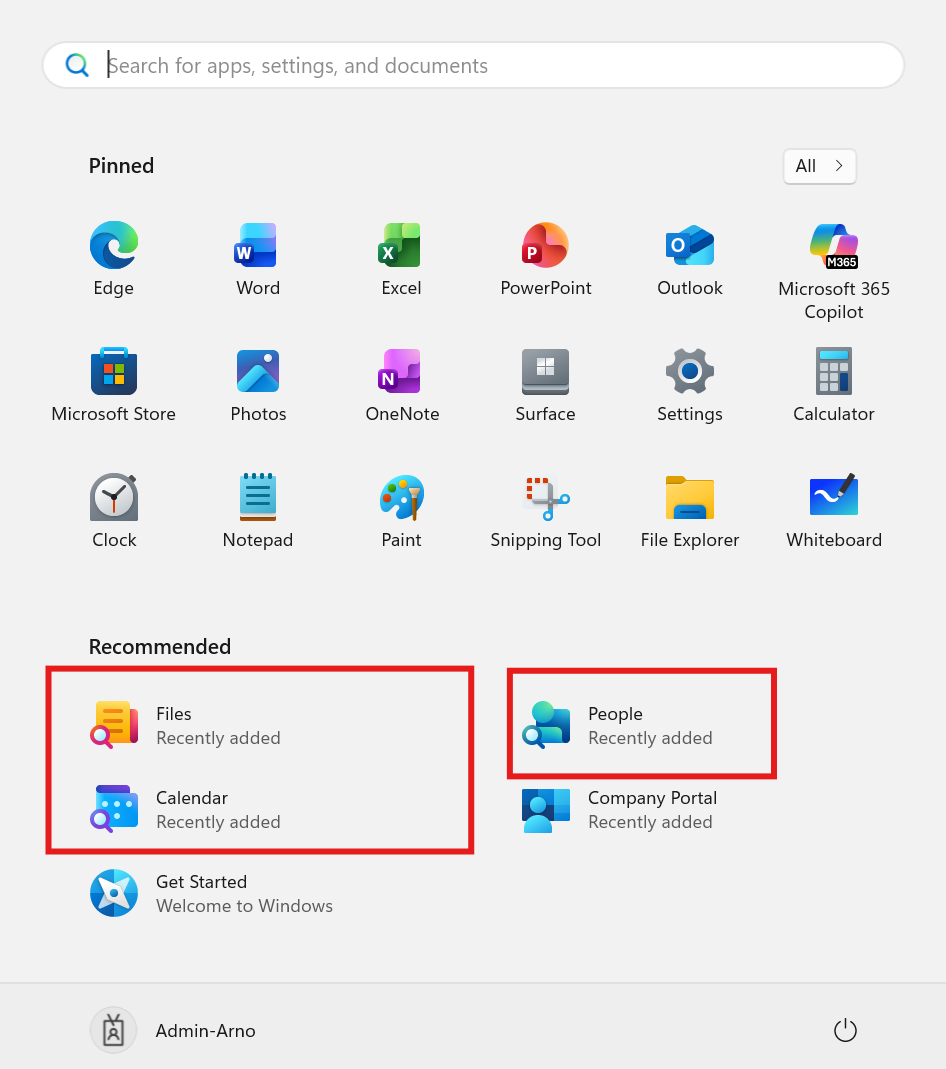Image resolution: width=946 pixels, height=1069 pixels.
Task: Start the Calculator
Action: (833, 384)
